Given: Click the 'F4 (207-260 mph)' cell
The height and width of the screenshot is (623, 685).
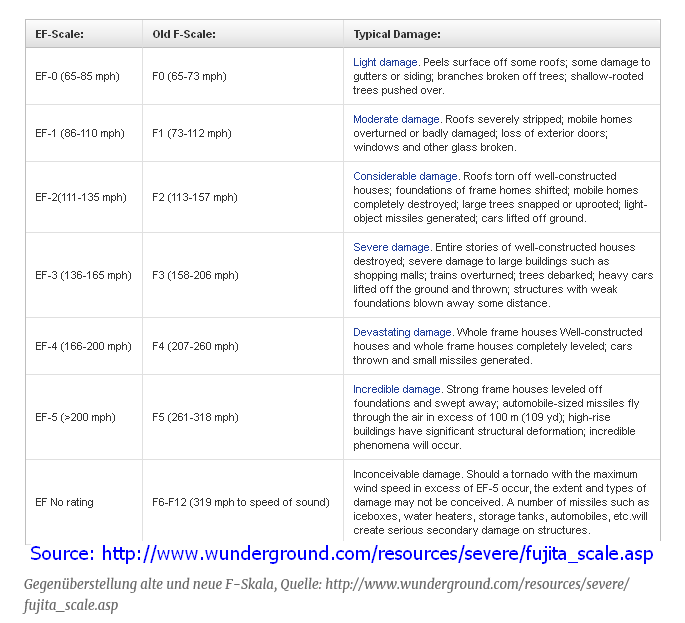Looking at the screenshot, I should 195,346.
